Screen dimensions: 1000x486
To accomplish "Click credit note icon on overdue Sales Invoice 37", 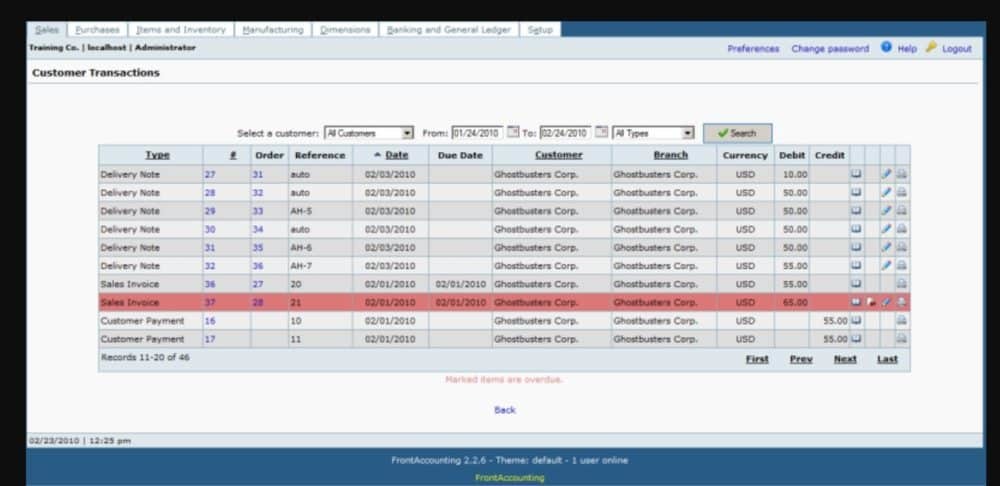I will pyautogui.click(x=871, y=302).
